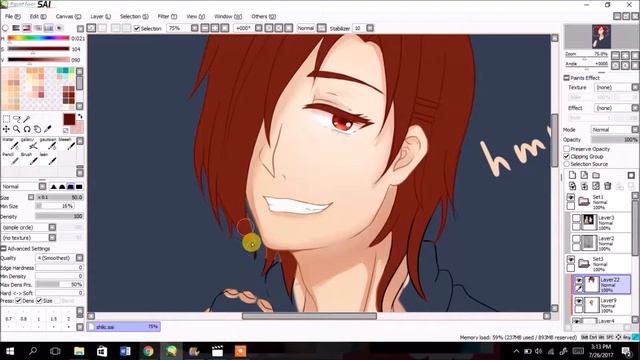Show the HSV slider panel icon
640x360 pixels.
[x=27, y=28]
